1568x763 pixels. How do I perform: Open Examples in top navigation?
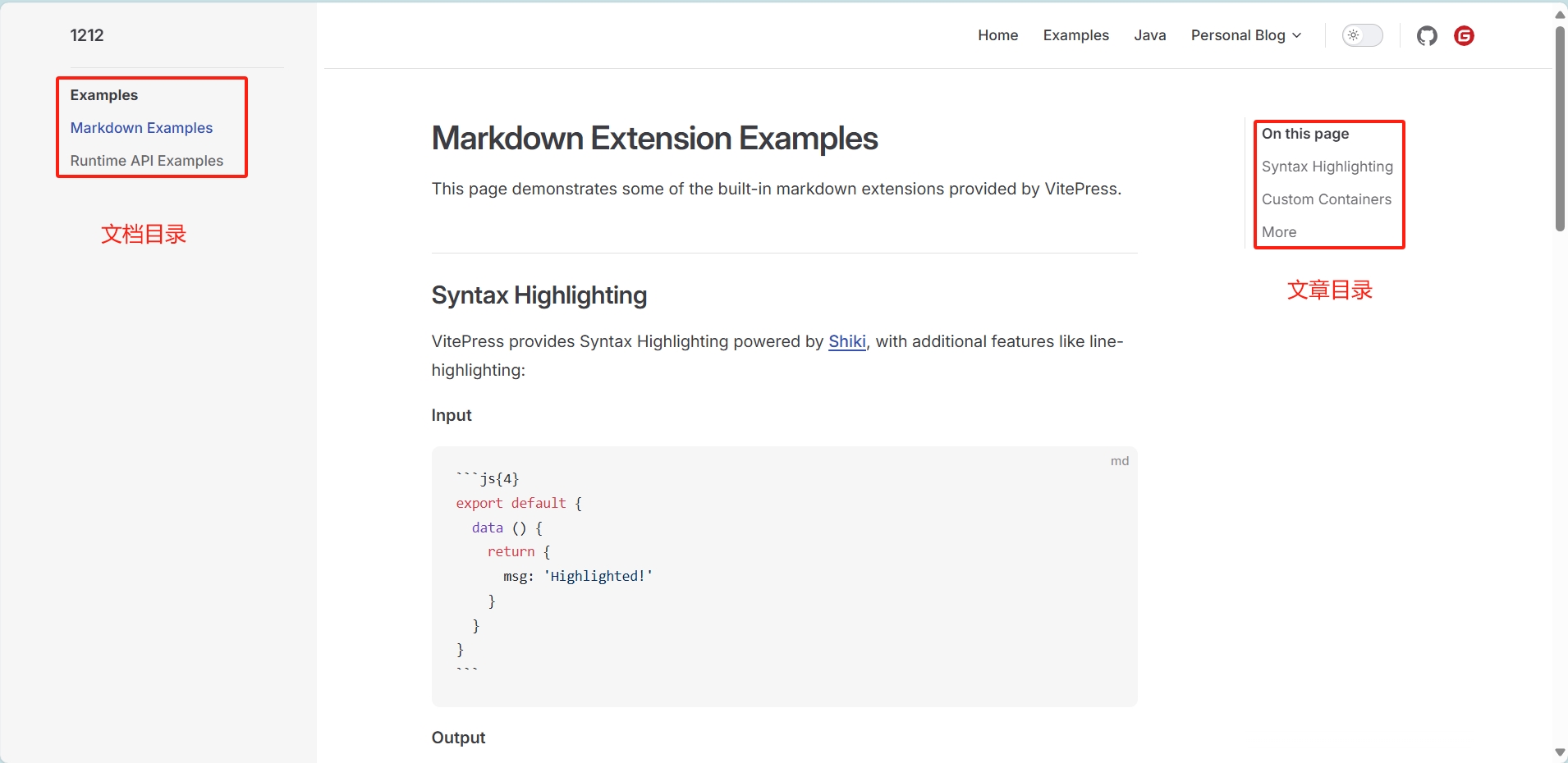point(1075,35)
